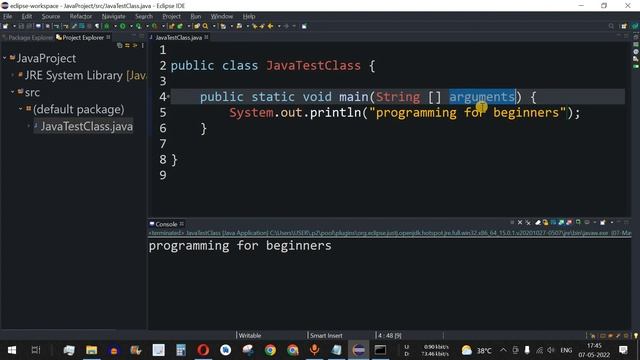
Task: Click the line 4 folding marker in gutter
Action: click(x=169, y=97)
